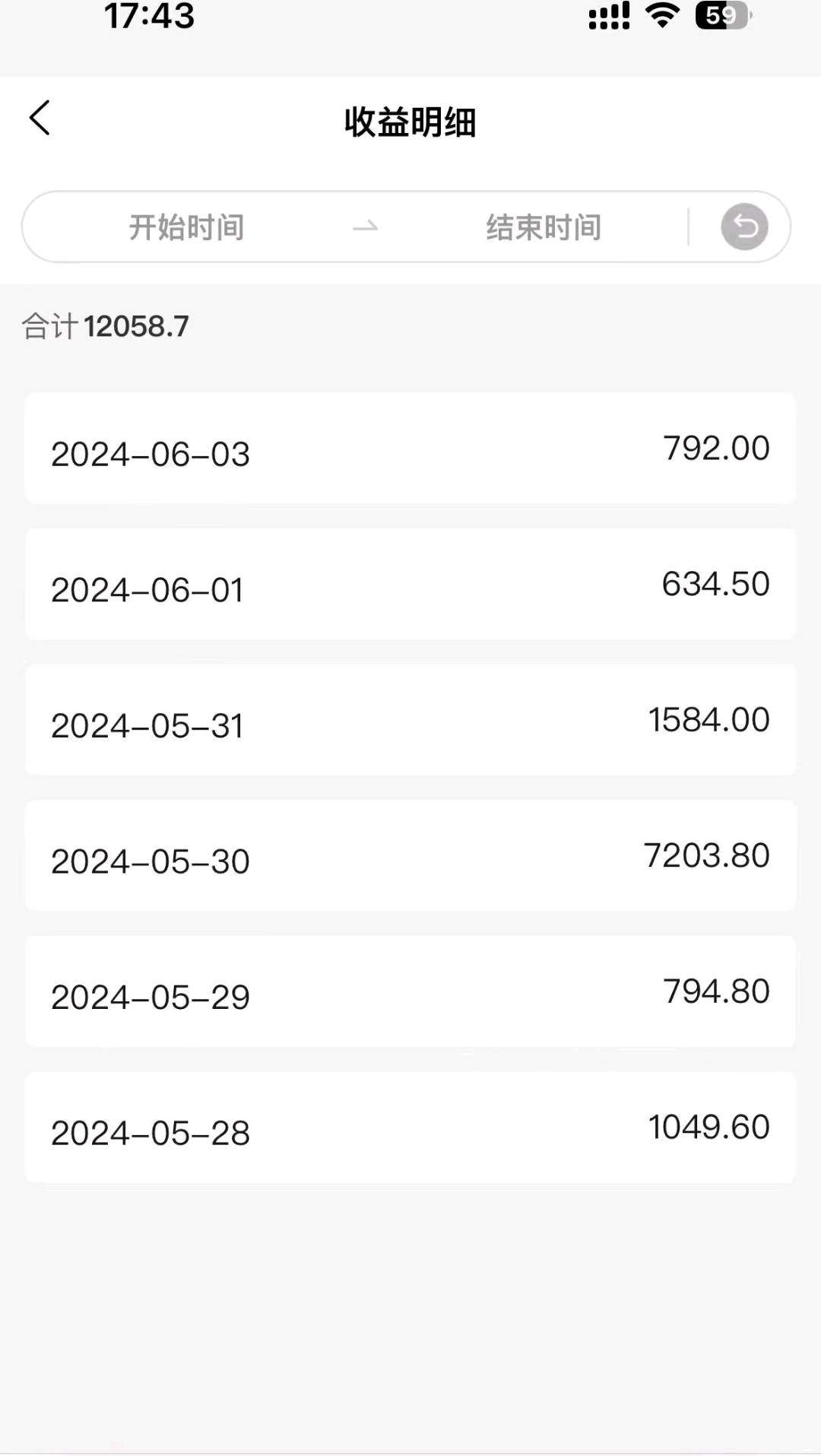Tap the arrow between date fields
The width and height of the screenshot is (821, 1456).
coord(366,227)
